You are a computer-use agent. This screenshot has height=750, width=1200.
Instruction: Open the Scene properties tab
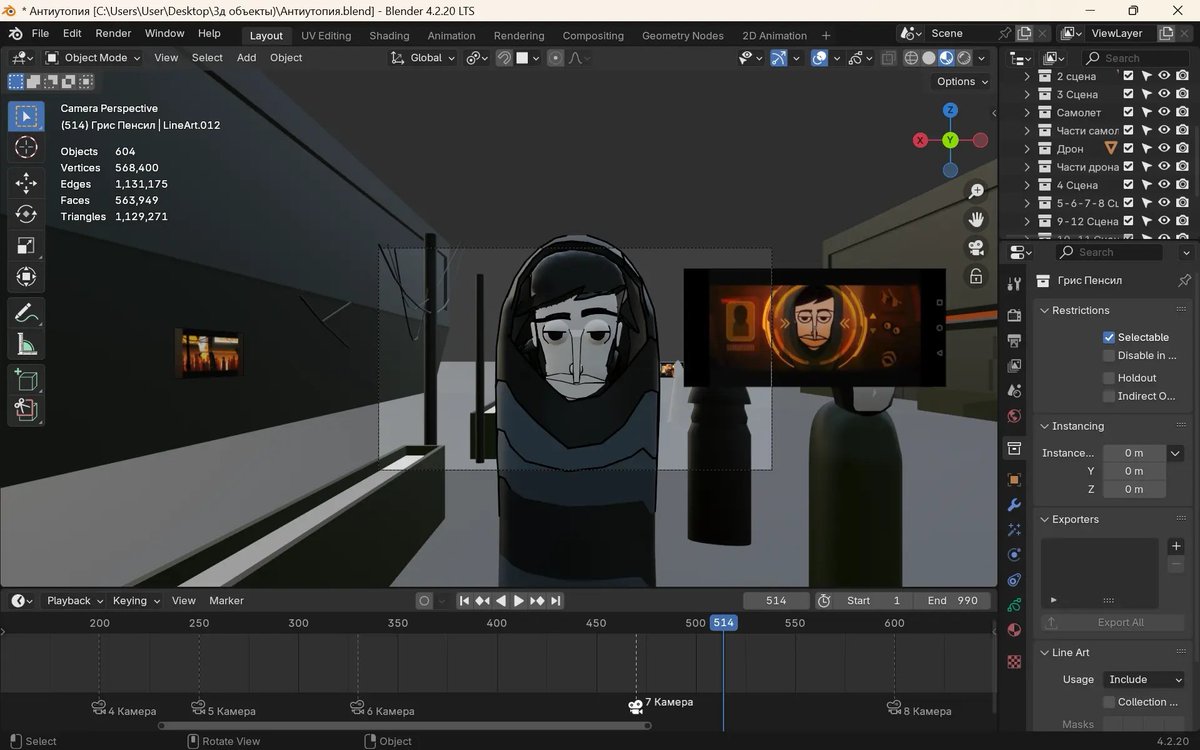pos(1014,391)
